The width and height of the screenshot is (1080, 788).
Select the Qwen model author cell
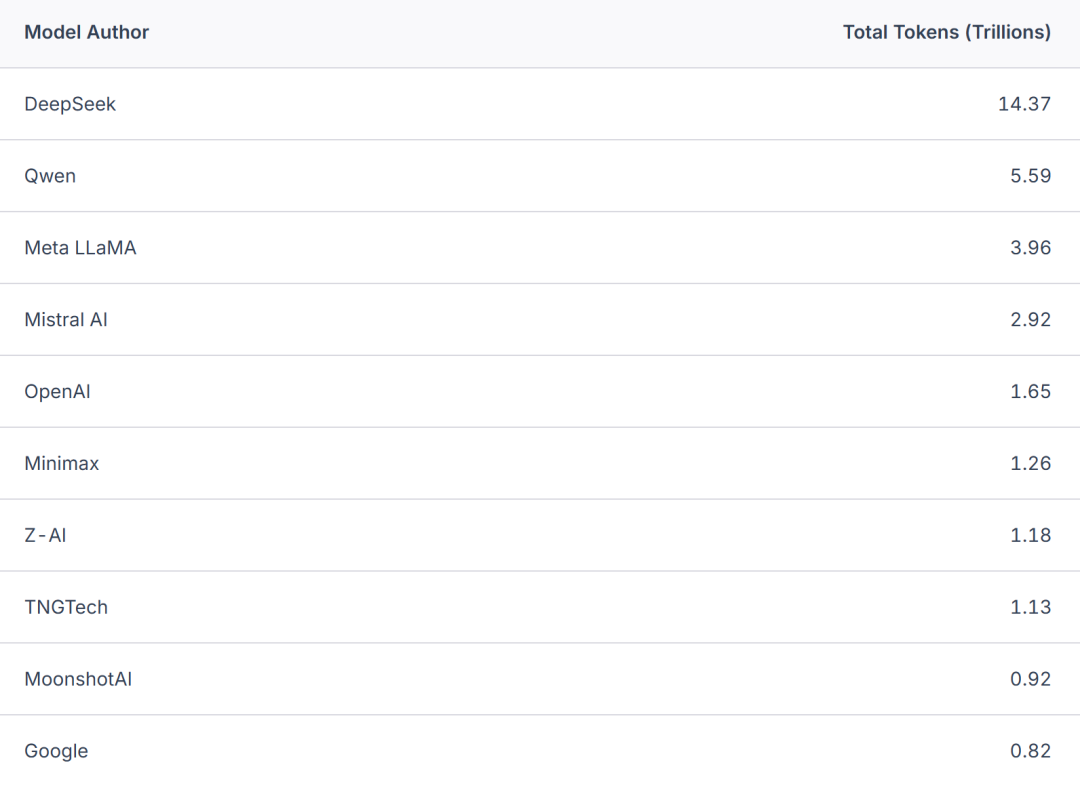pos(50,176)
